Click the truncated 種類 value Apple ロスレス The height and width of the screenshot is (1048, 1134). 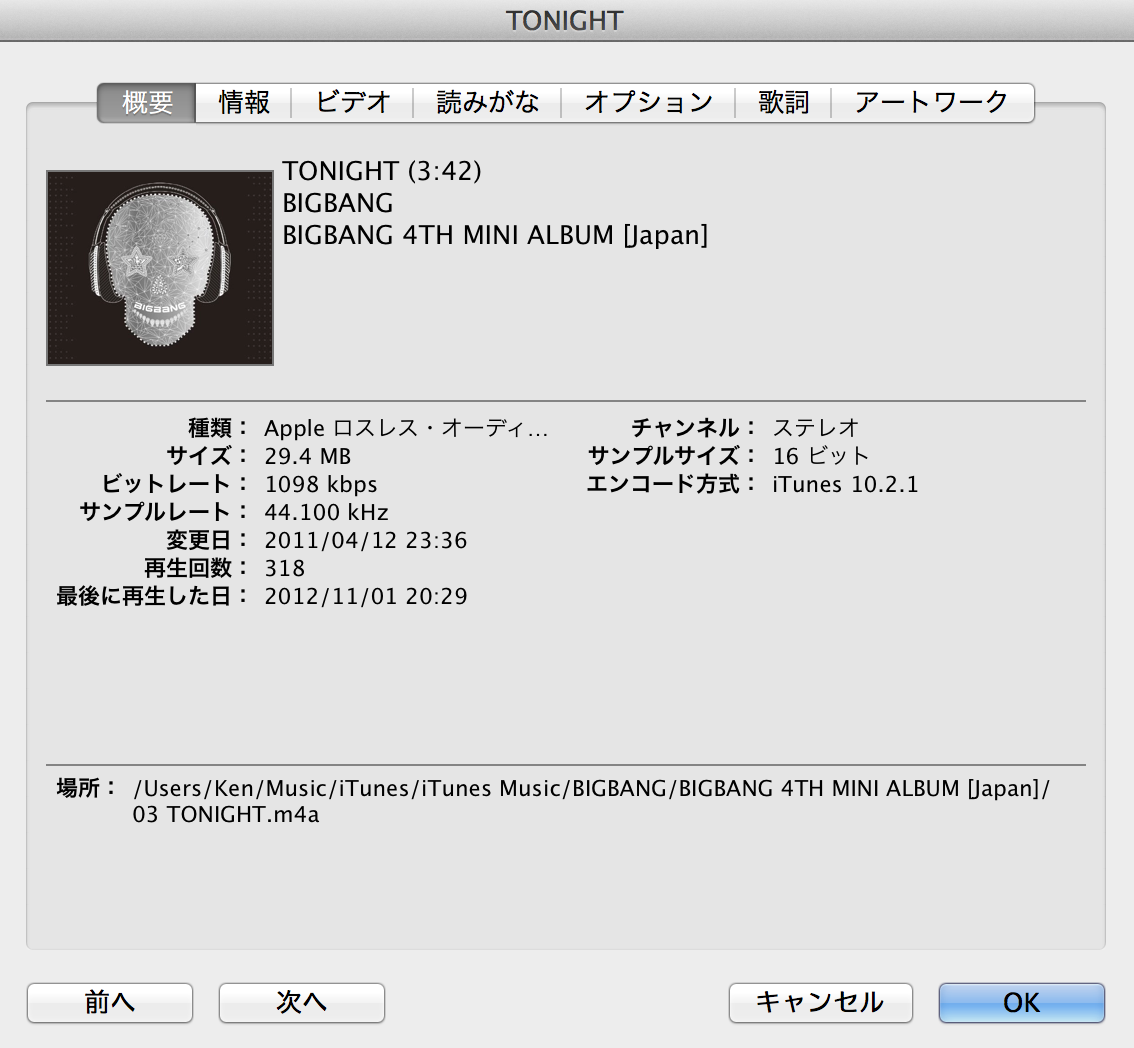click(x=406, y=429)
